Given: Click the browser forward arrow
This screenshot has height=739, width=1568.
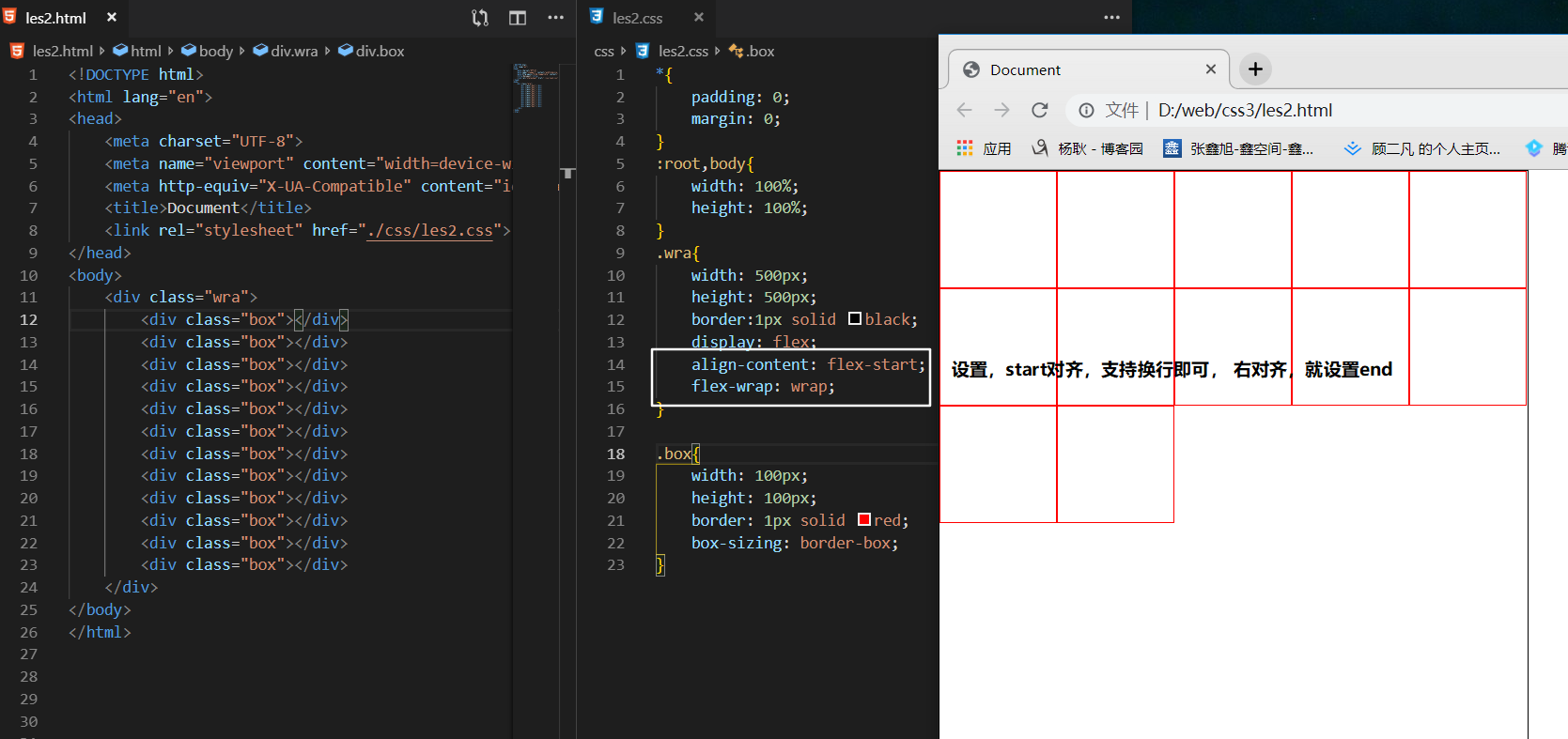Looking at the screenshot, I should [1001, 111].
